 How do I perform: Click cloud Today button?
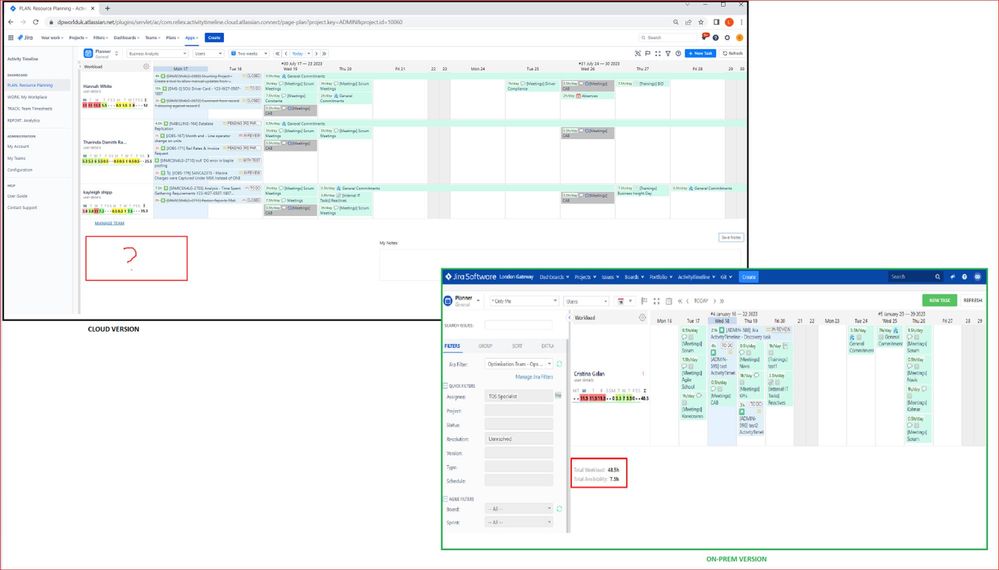298,53
